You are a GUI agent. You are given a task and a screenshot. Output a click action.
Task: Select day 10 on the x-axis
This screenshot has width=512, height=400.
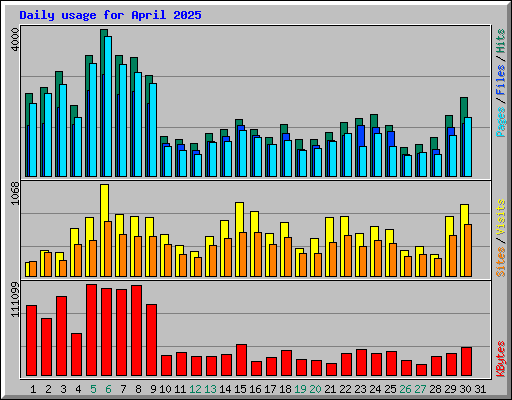[165, 389]
